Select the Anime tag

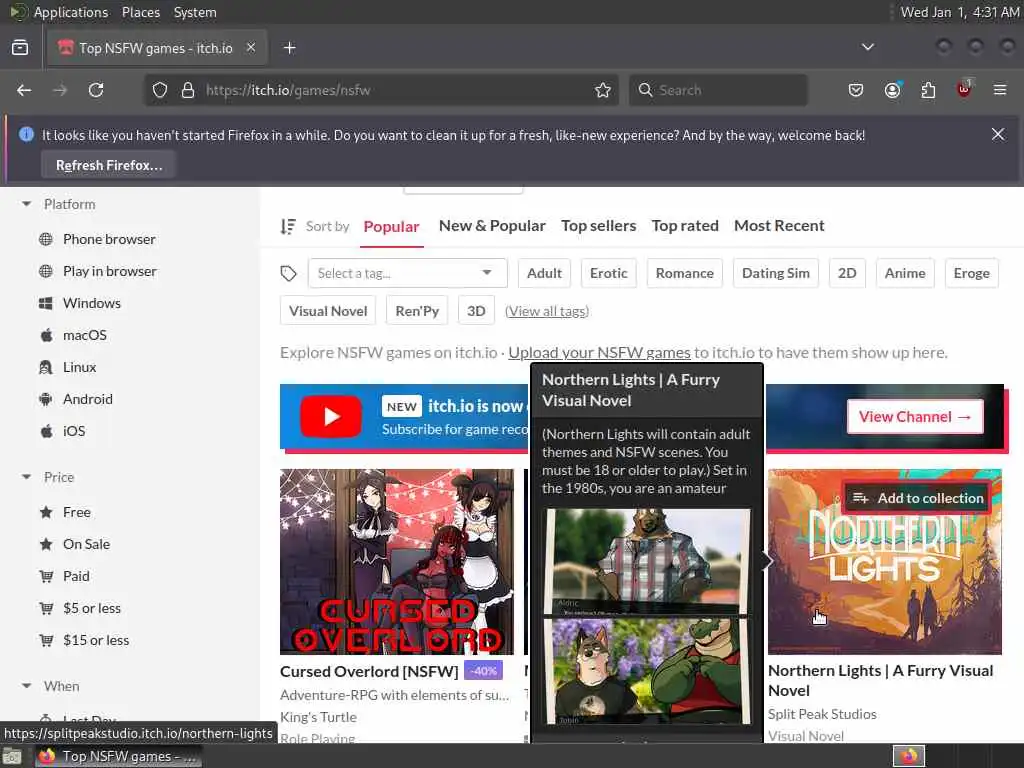point(904,273)
